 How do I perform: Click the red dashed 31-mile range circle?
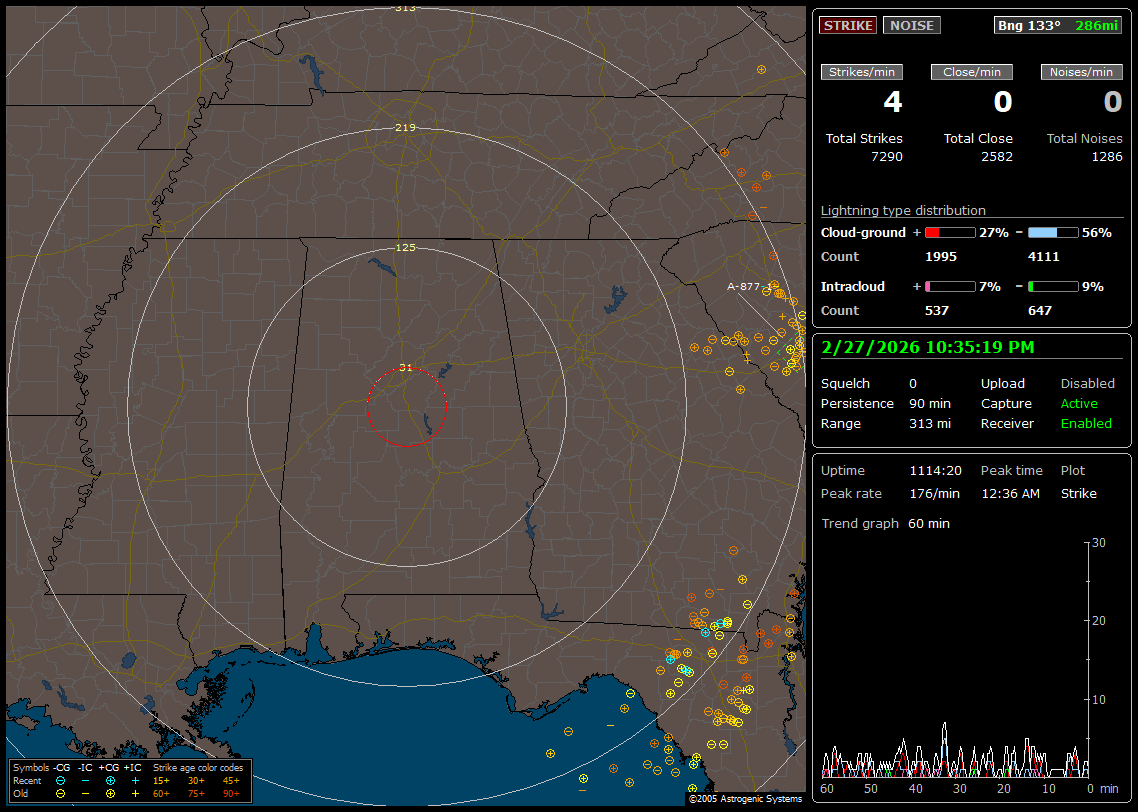pos(368,407)
